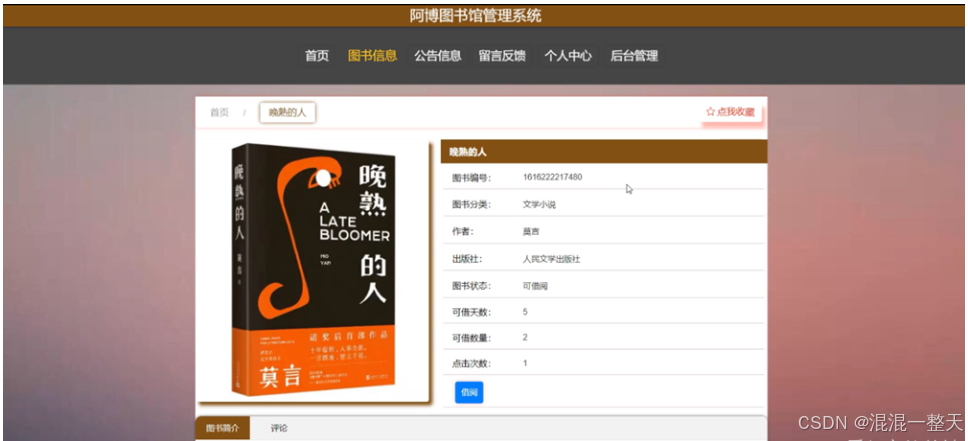Click the publisher value 人民文学出版社
The image size is (968, 441).
click(x=551, y=259)
